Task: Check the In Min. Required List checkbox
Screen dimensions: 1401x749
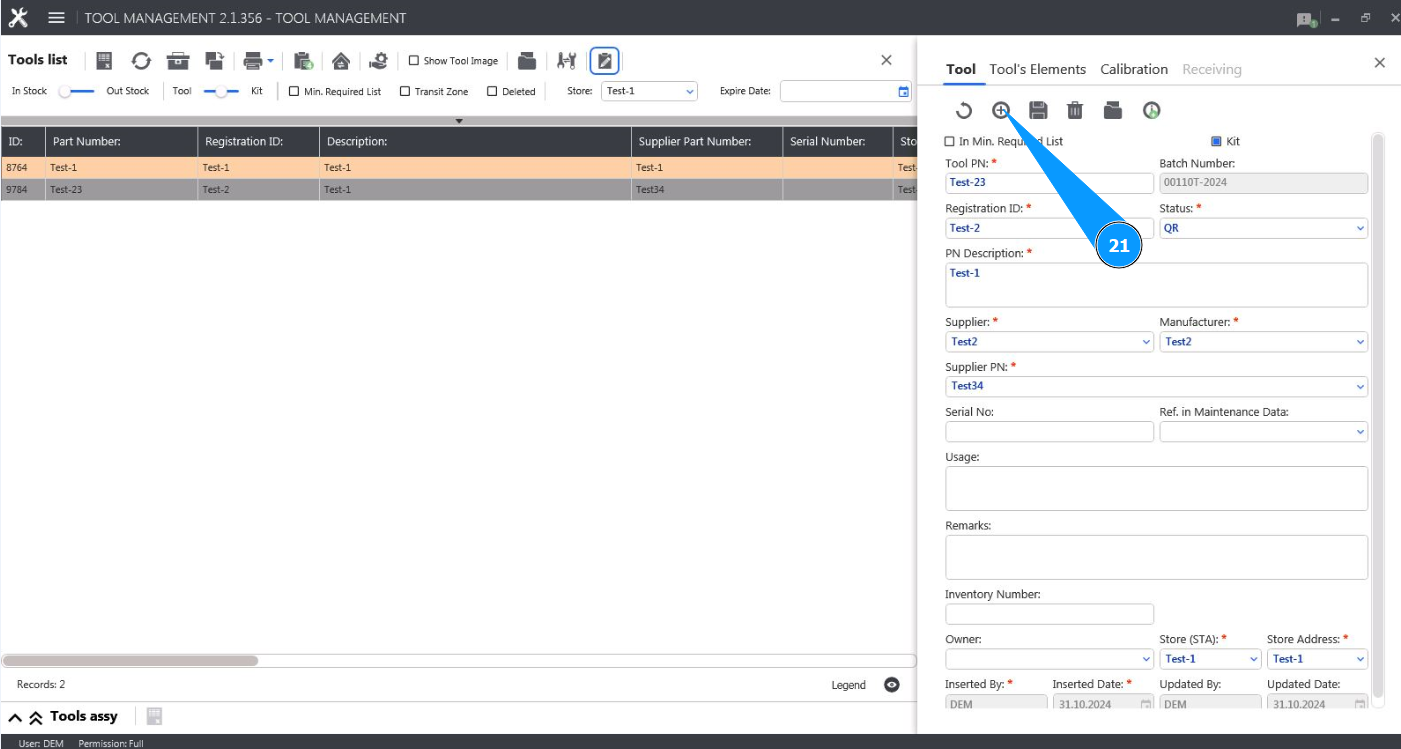Action: [x=950, y=142]
